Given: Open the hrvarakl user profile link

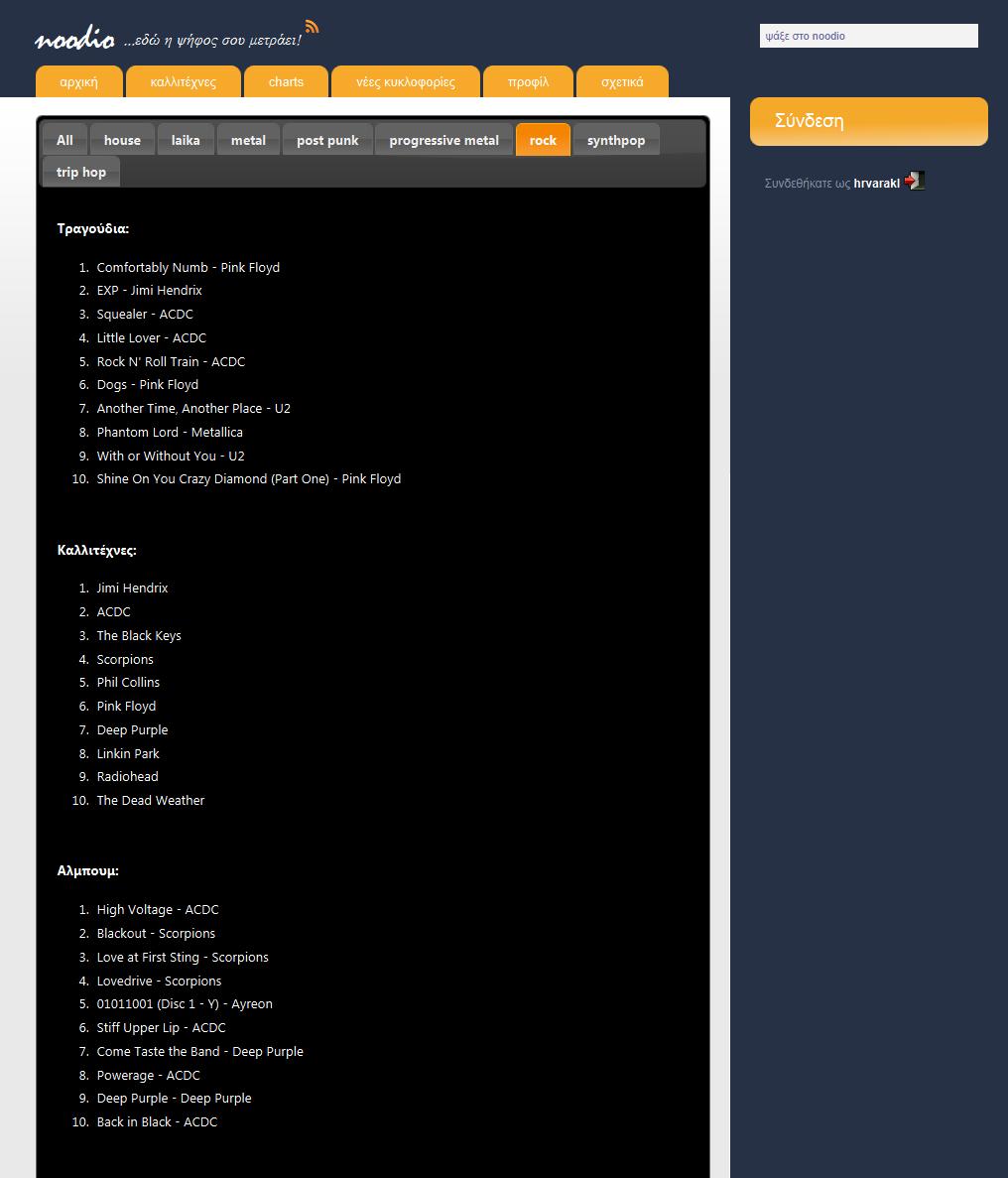Looking at the screenshot, I should tap(877, 184).
